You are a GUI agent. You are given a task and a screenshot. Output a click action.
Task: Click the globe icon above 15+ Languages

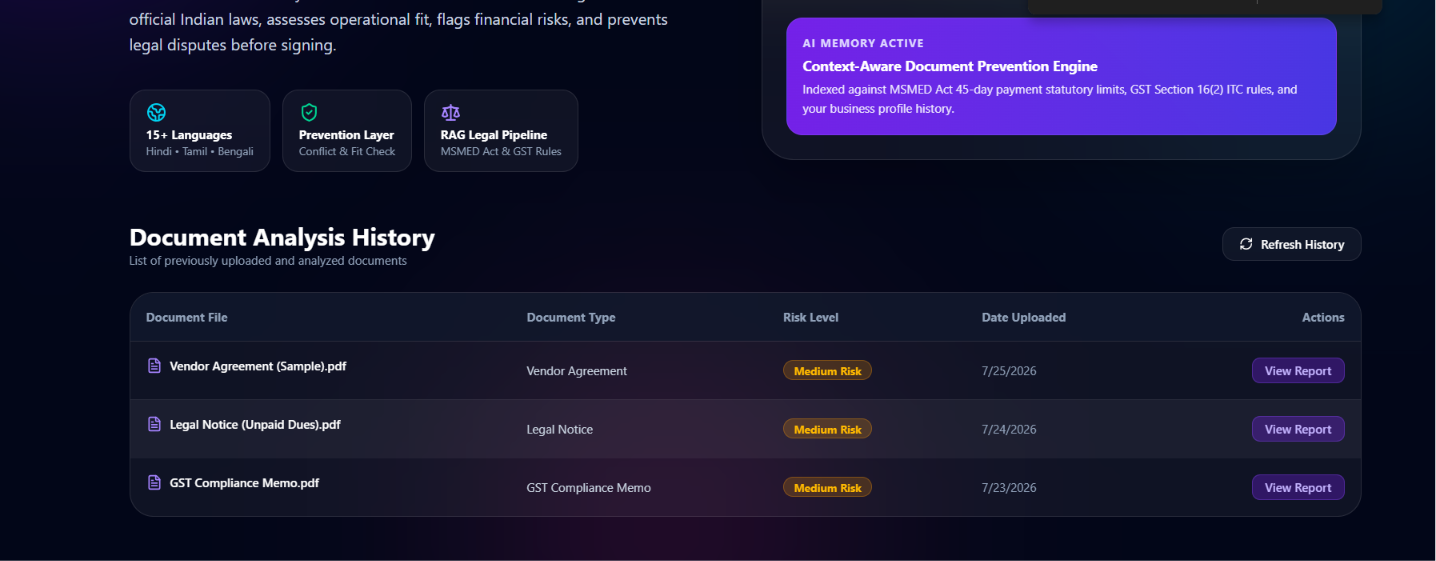point(156,112)
